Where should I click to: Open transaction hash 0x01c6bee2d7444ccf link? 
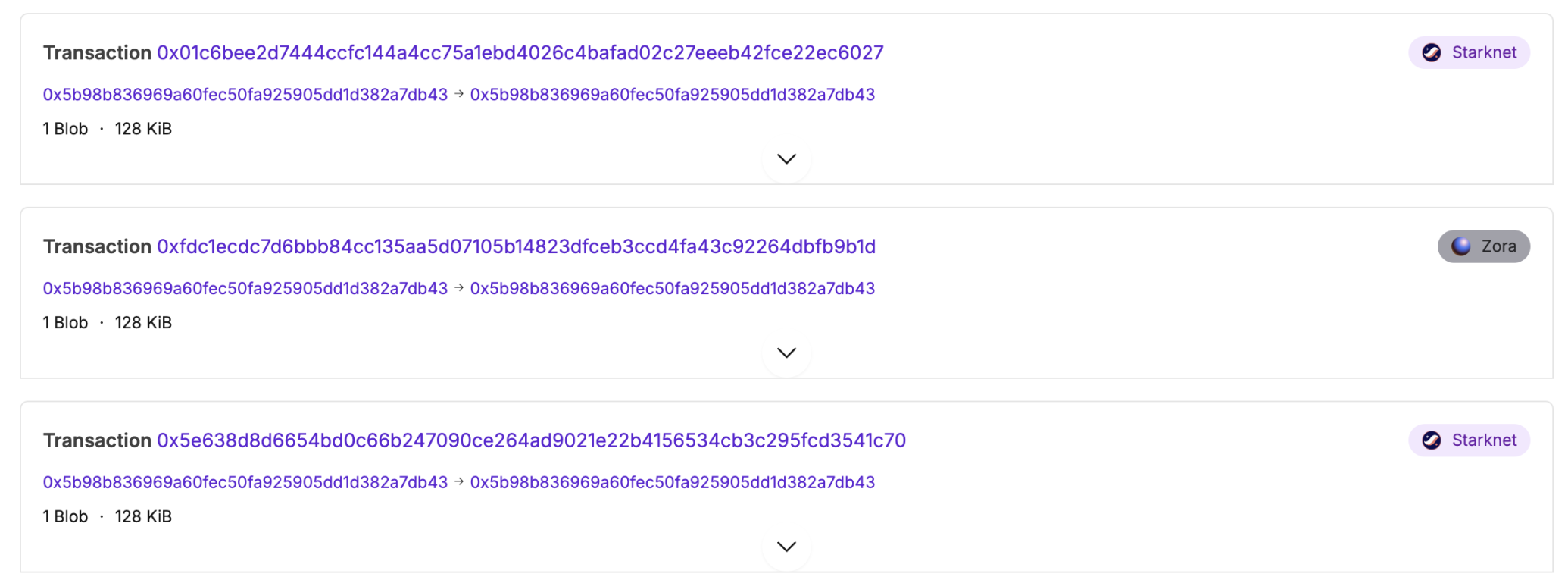point(520,52)
